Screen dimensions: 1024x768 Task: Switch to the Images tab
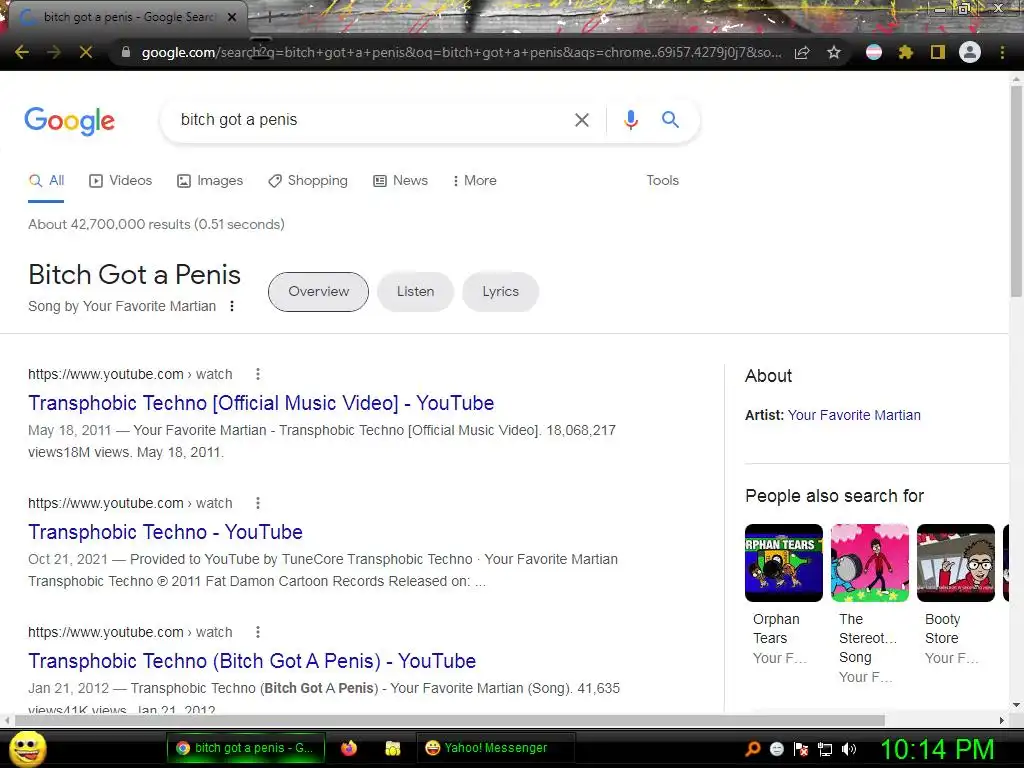click(x=210, y=181)
